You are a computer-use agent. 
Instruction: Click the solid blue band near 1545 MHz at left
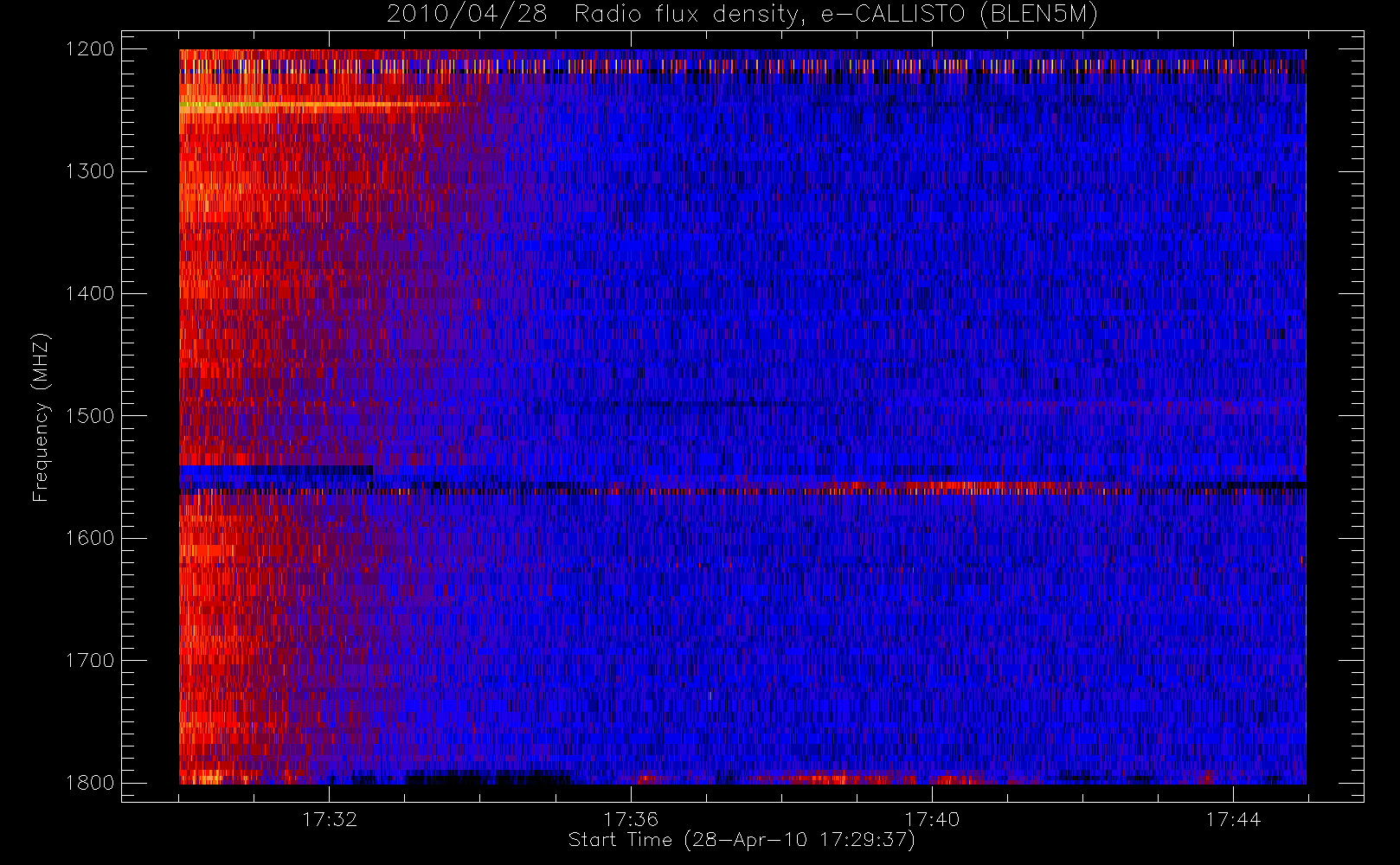coord(276,472)
